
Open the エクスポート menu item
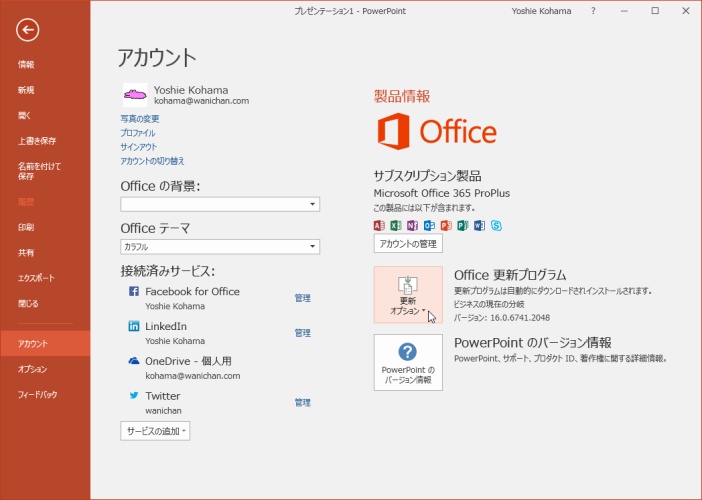[x=36, y=278]
